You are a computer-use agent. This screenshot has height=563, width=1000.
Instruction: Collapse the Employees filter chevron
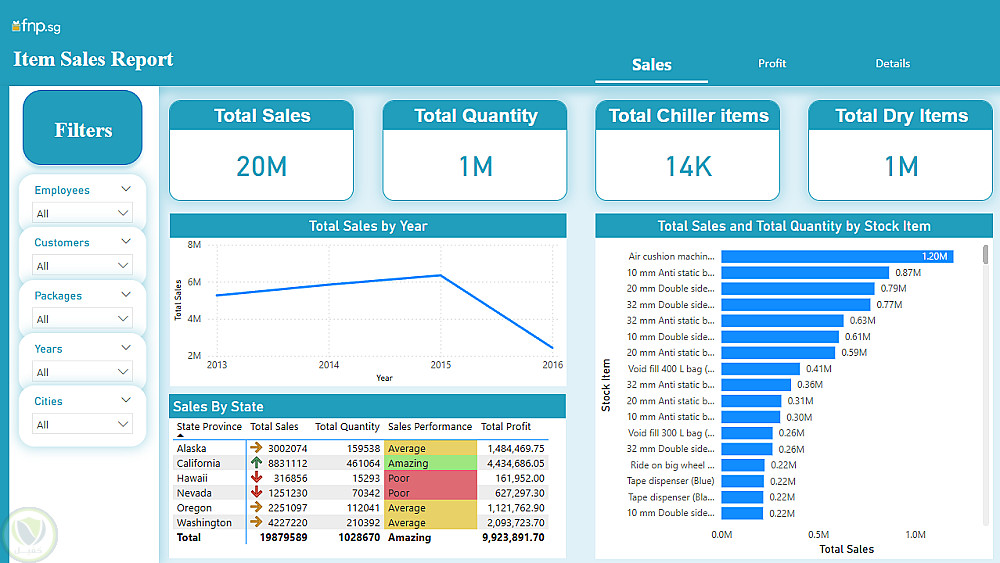(x=126, y=189)
